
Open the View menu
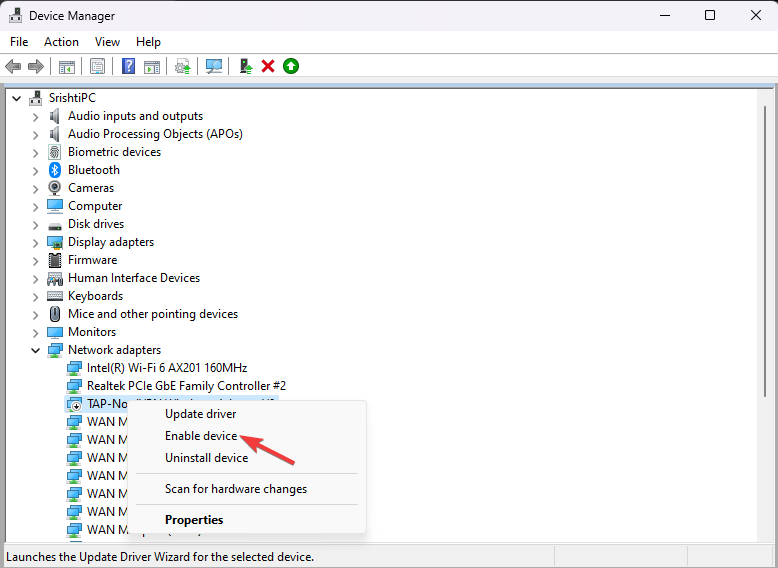pyautogui.click(x=107, y=42)
